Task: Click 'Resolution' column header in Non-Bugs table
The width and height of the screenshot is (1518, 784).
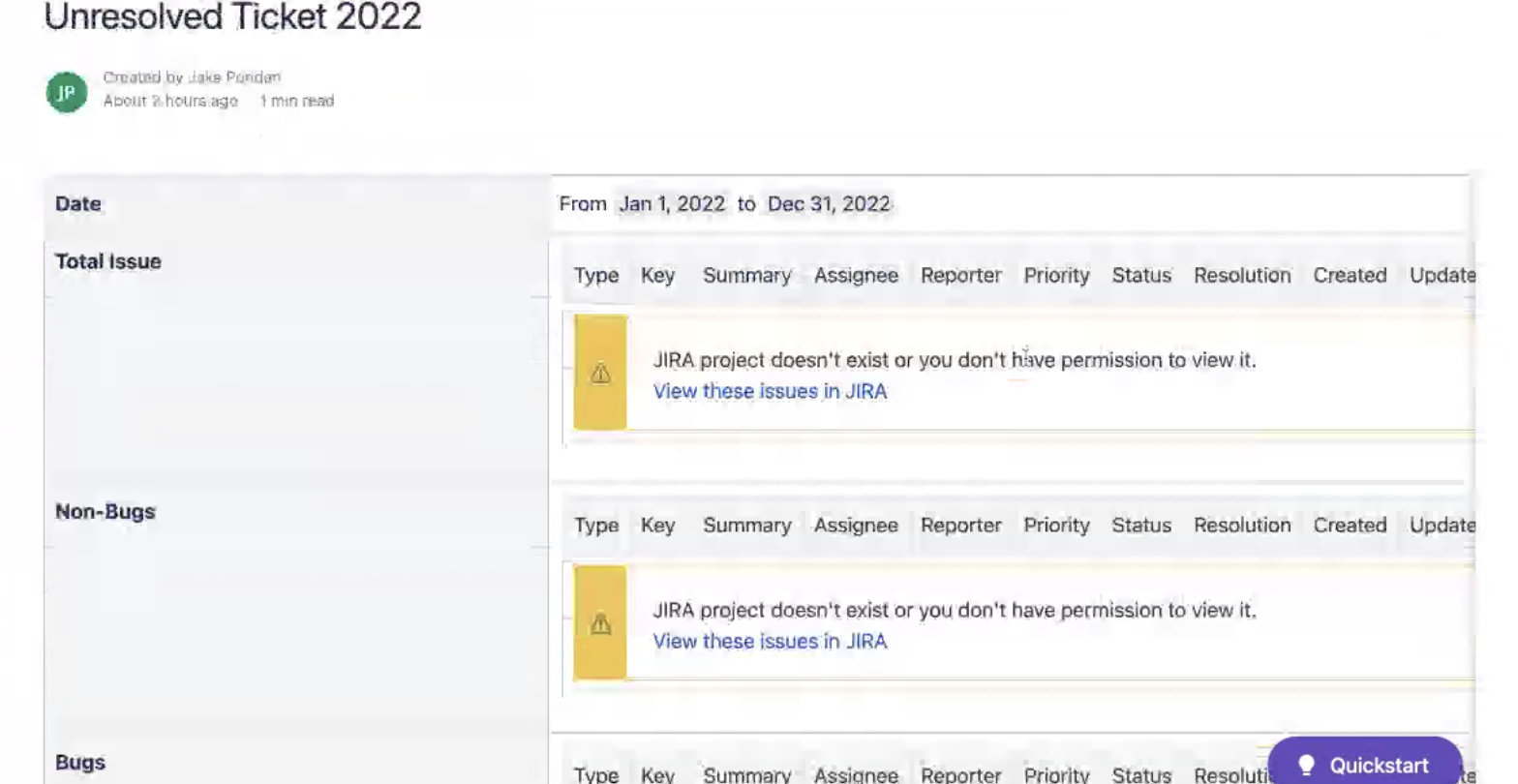Action: [1242, 526]
